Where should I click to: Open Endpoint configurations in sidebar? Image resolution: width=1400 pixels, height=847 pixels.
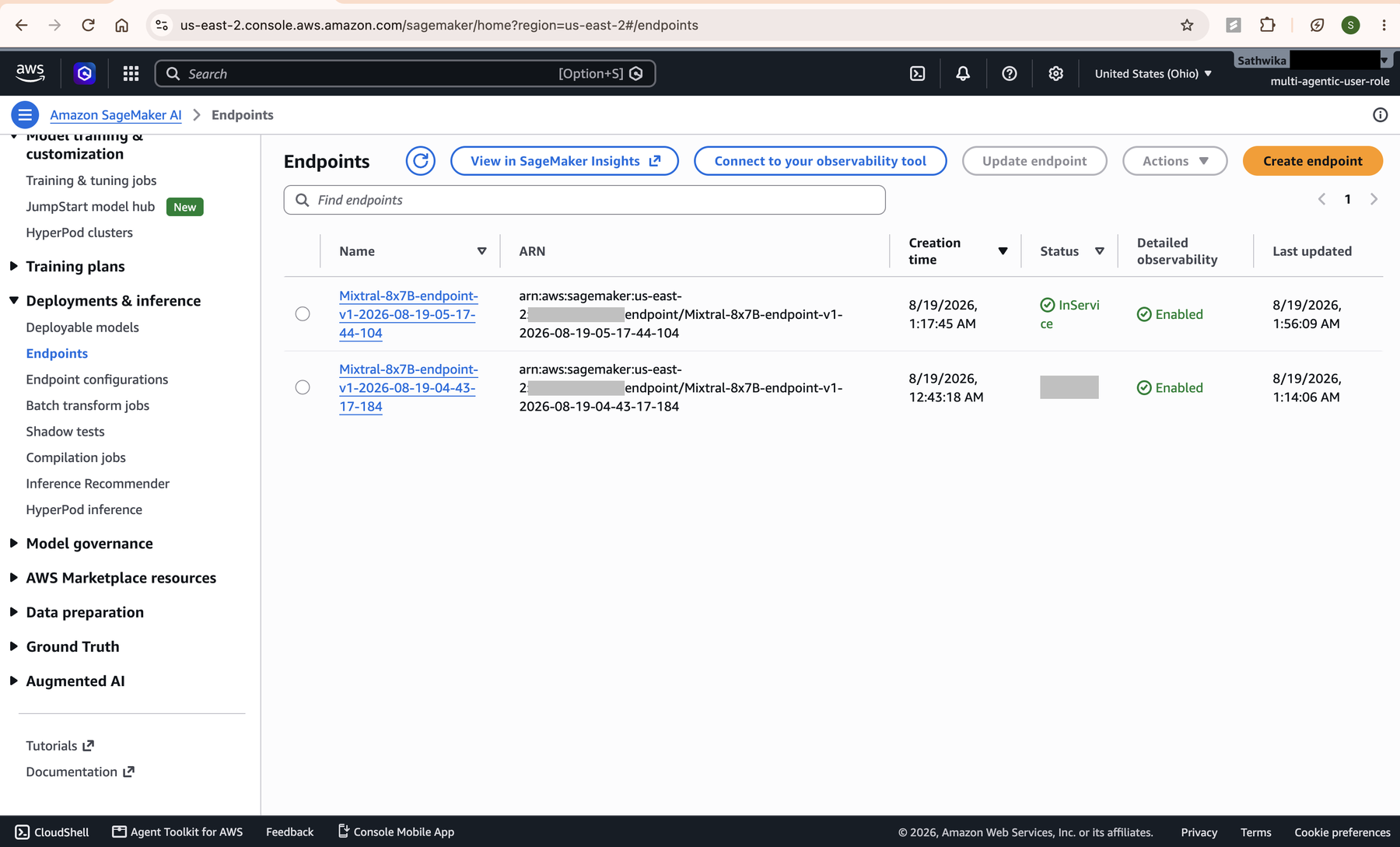pyautogui.click(x=97, y=380)
